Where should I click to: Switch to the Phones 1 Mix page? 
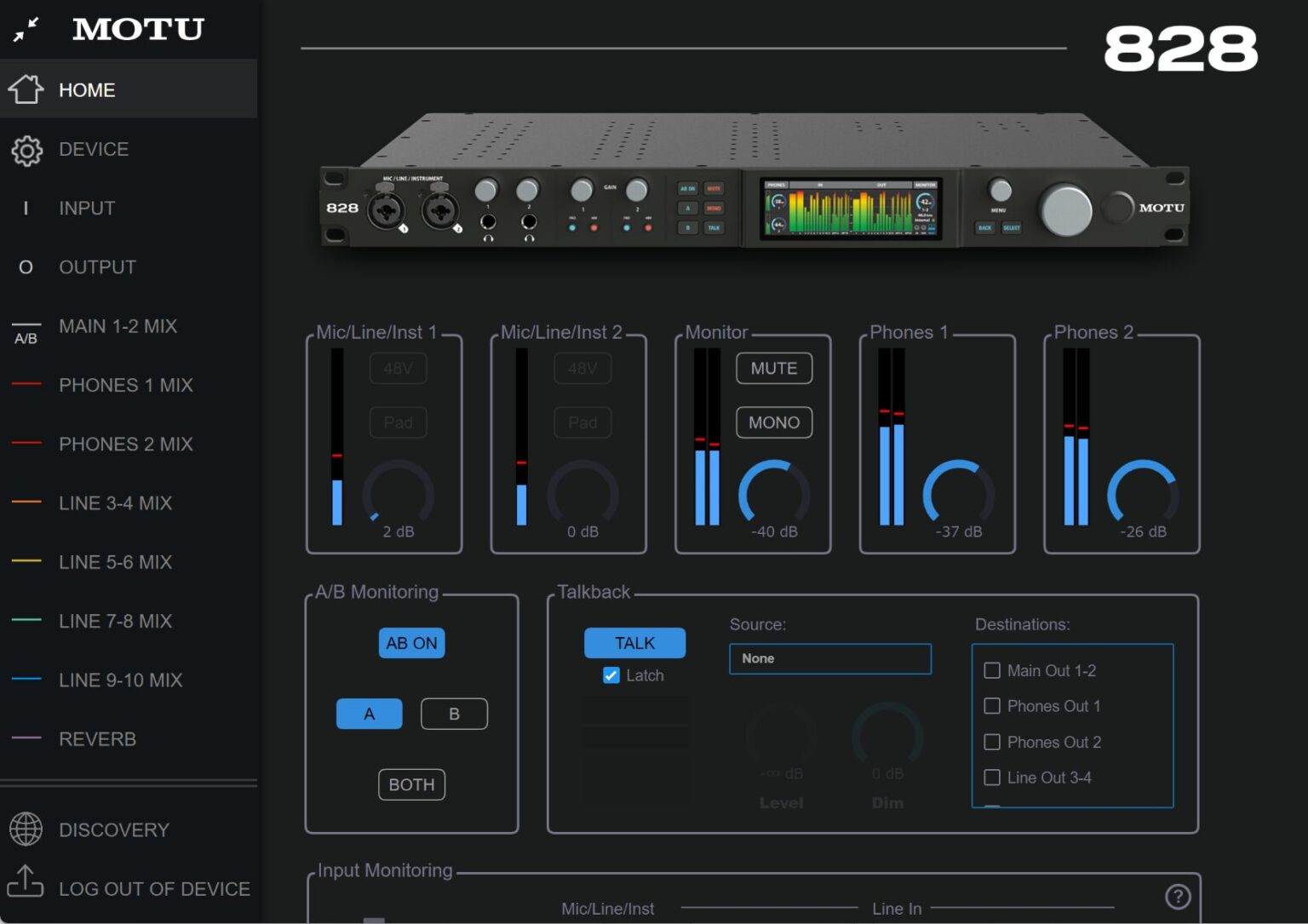(x=126, y=385)
